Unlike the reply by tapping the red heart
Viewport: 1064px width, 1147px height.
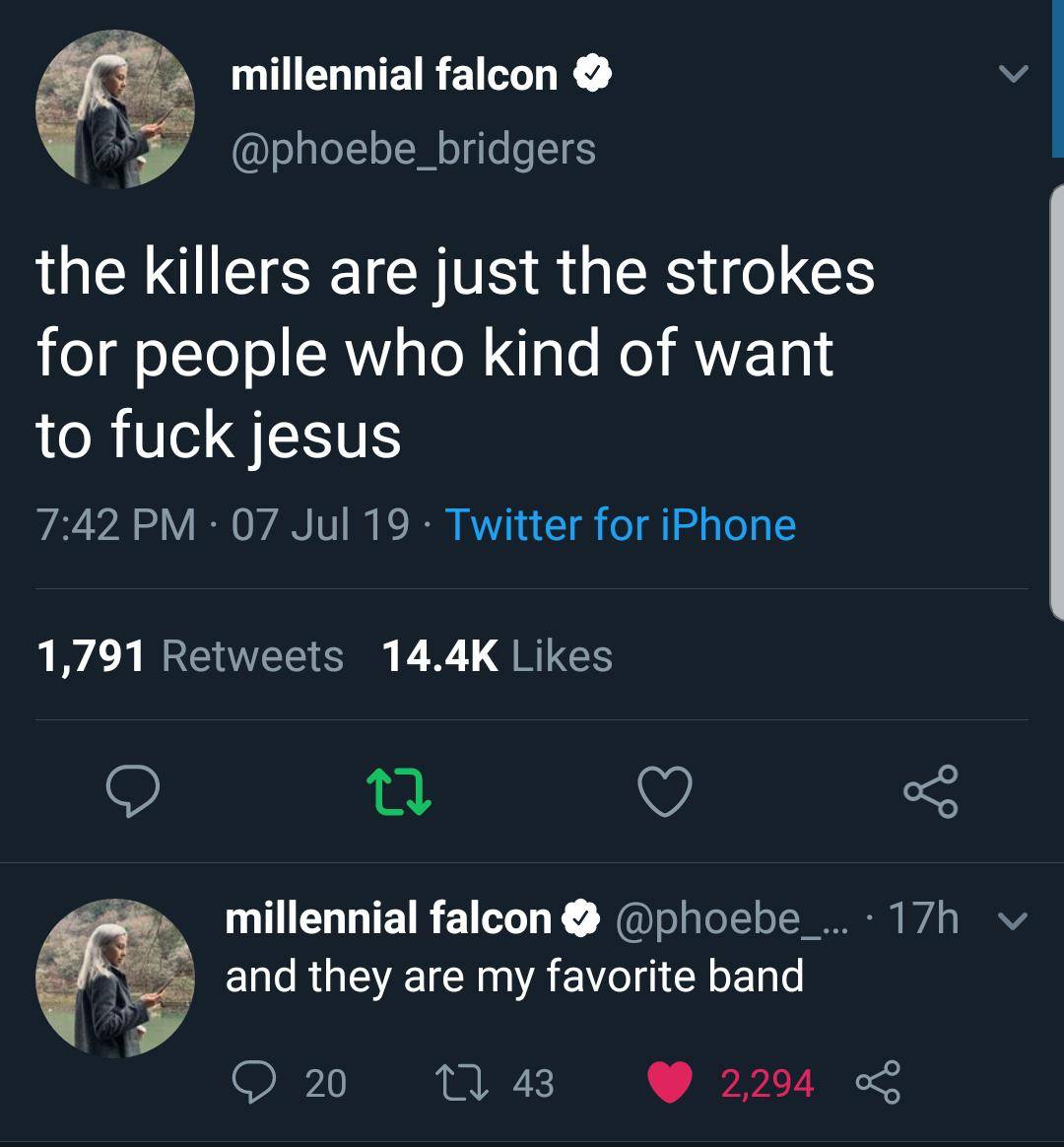pos(670,1082)
